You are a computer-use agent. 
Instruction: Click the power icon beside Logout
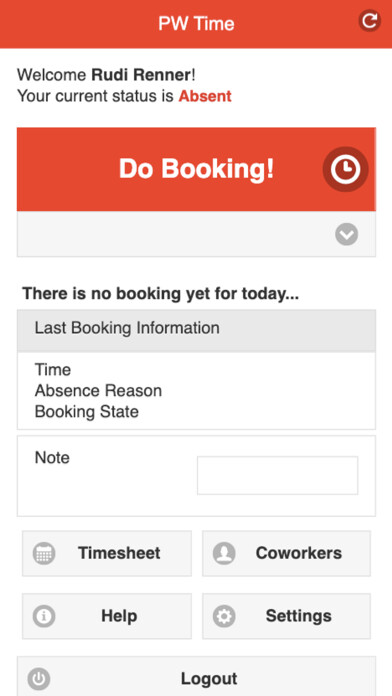coord(39,679)
